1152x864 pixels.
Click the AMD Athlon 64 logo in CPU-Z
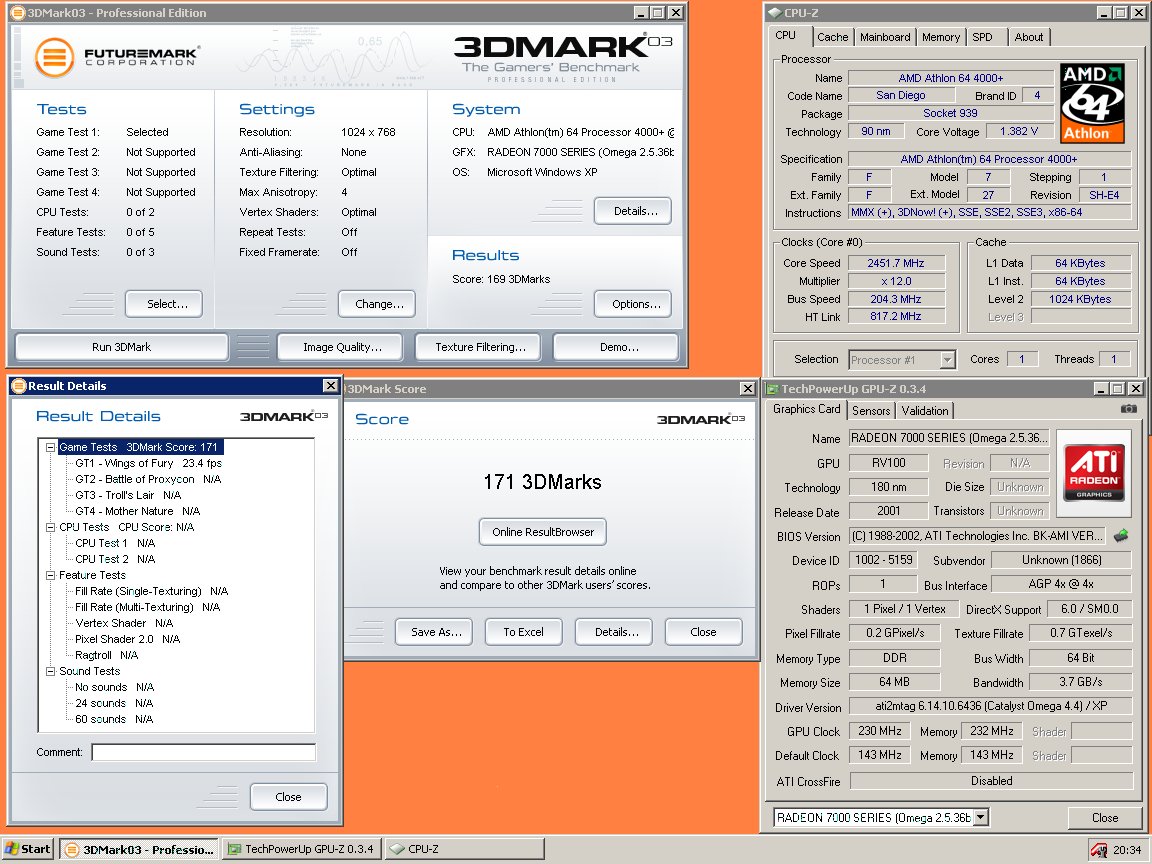pyautogui.click(x=1092, y=103)
